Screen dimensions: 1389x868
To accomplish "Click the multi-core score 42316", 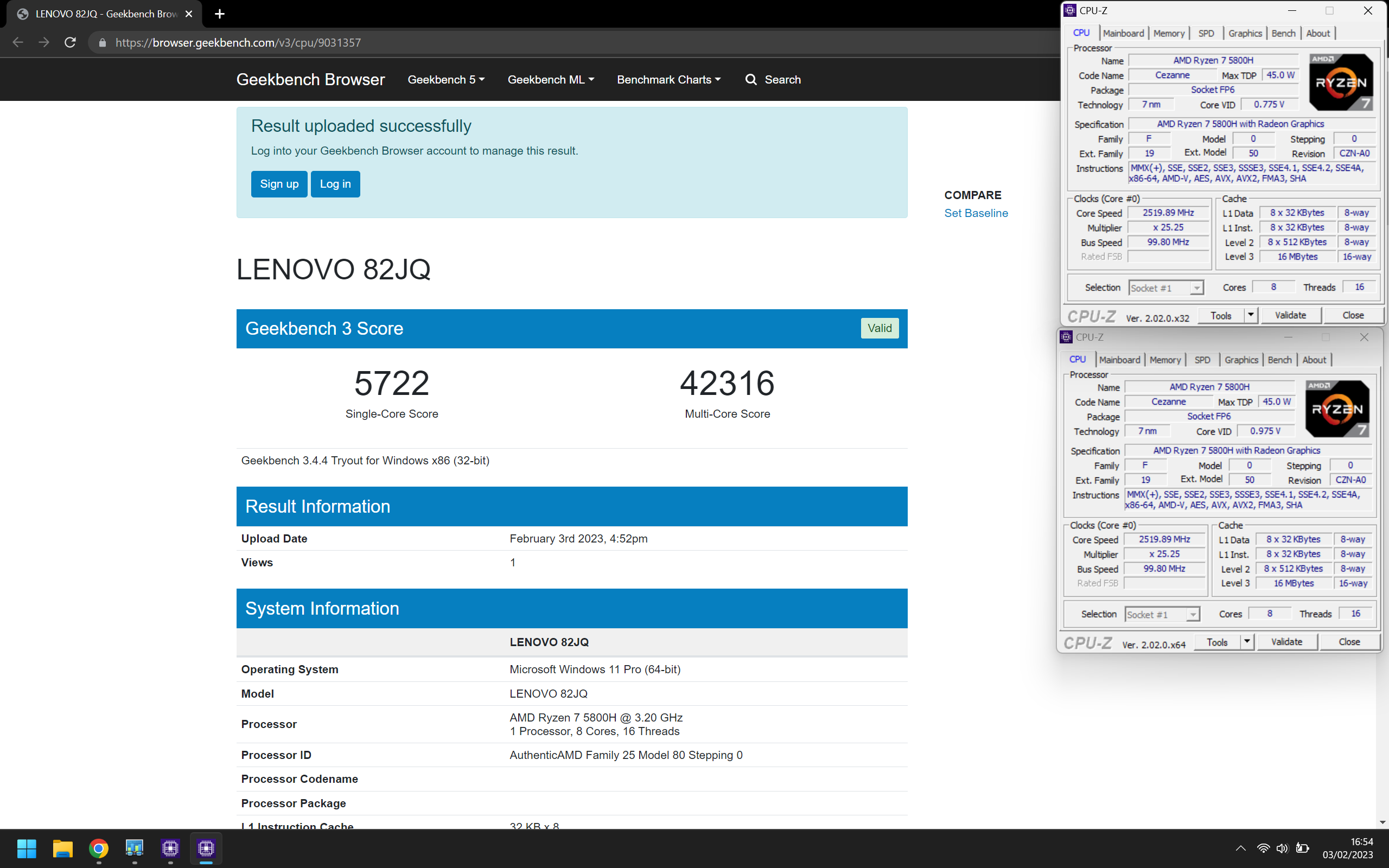I will point(727,383).
